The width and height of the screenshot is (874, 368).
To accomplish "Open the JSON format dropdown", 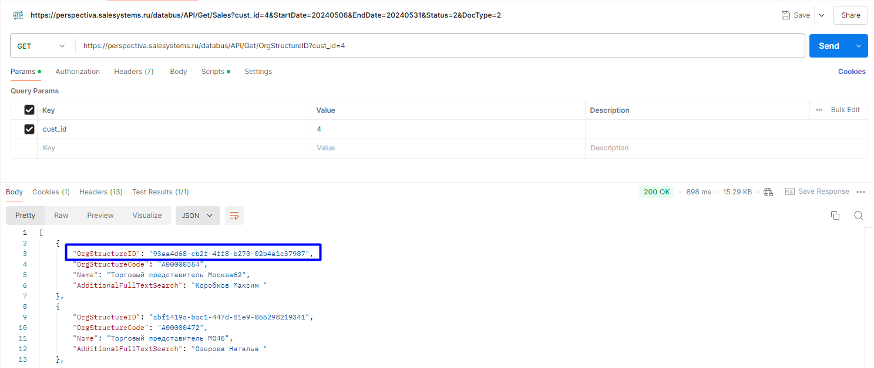I will coord(198,216).
